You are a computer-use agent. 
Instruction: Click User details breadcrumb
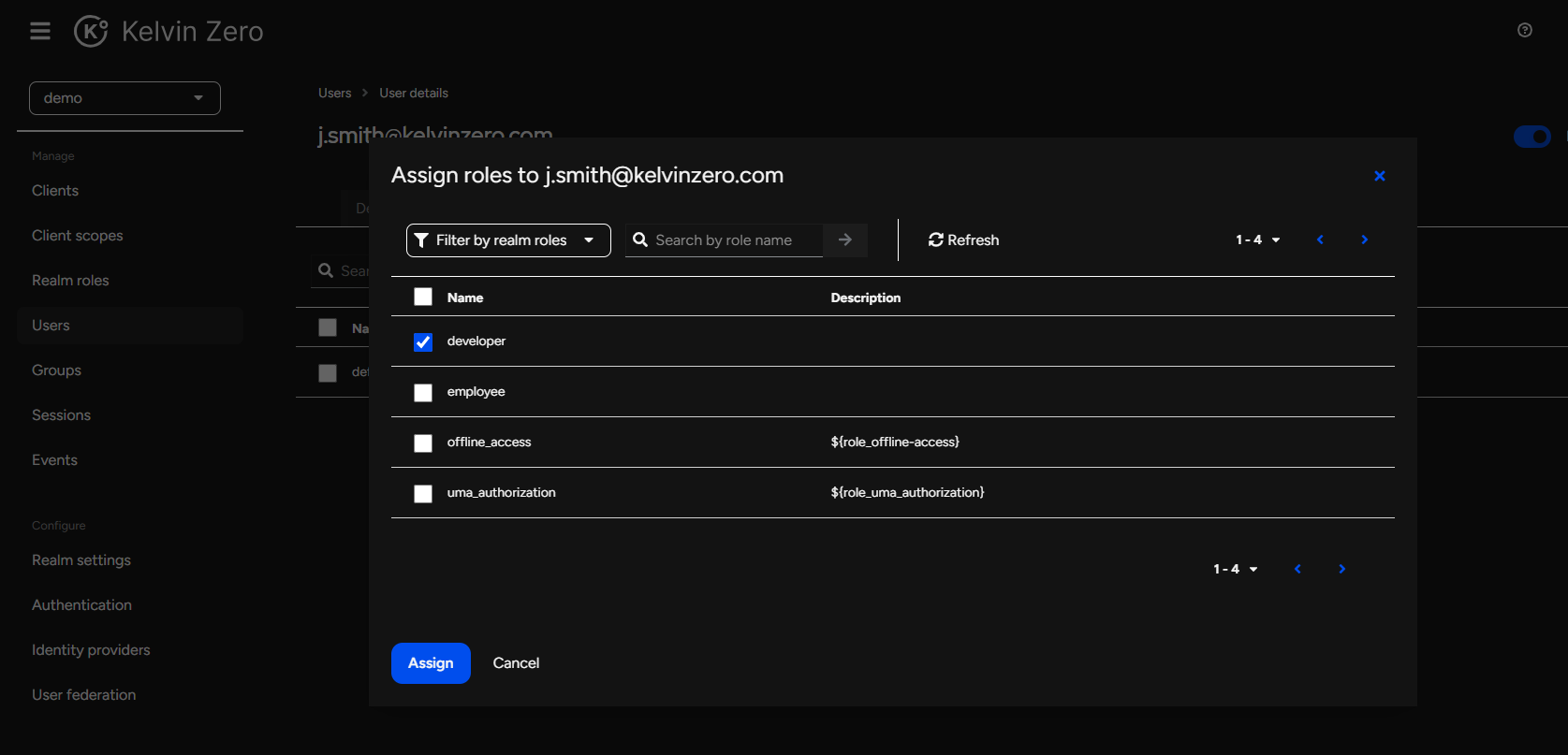(414, 94)
